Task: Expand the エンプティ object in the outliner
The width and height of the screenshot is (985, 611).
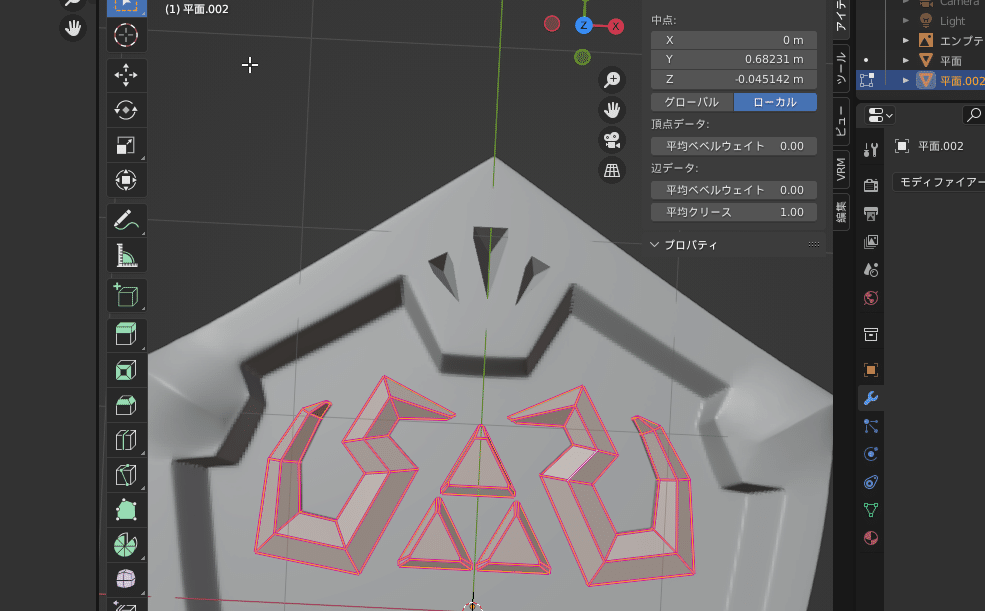Action: coord(906,39)
